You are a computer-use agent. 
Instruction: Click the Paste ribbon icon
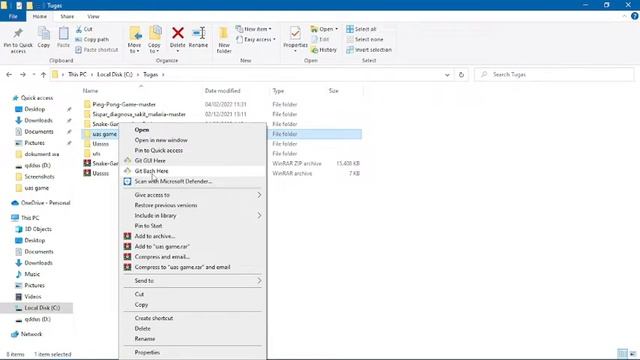tap(63, 38)
